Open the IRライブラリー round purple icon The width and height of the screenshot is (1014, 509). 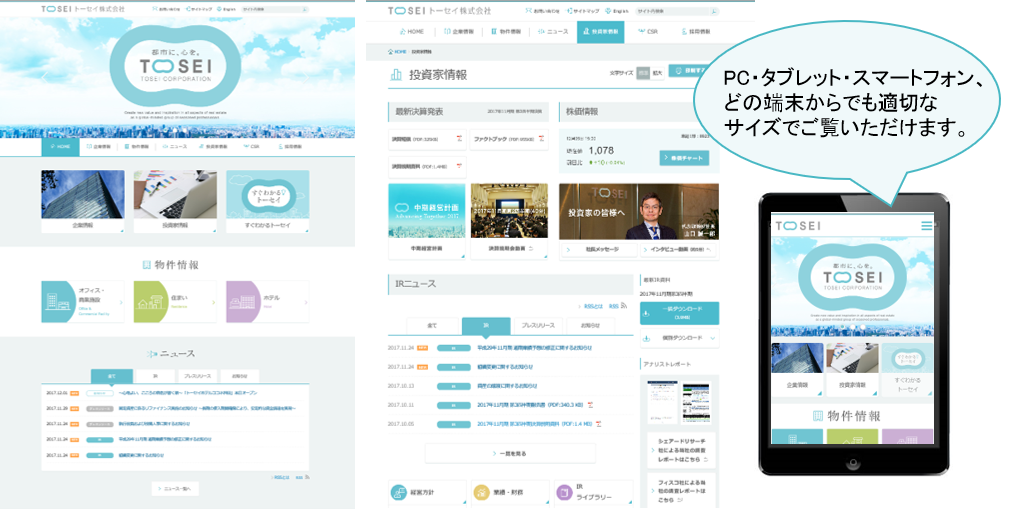pyautogui.click(x=565, y=493)
